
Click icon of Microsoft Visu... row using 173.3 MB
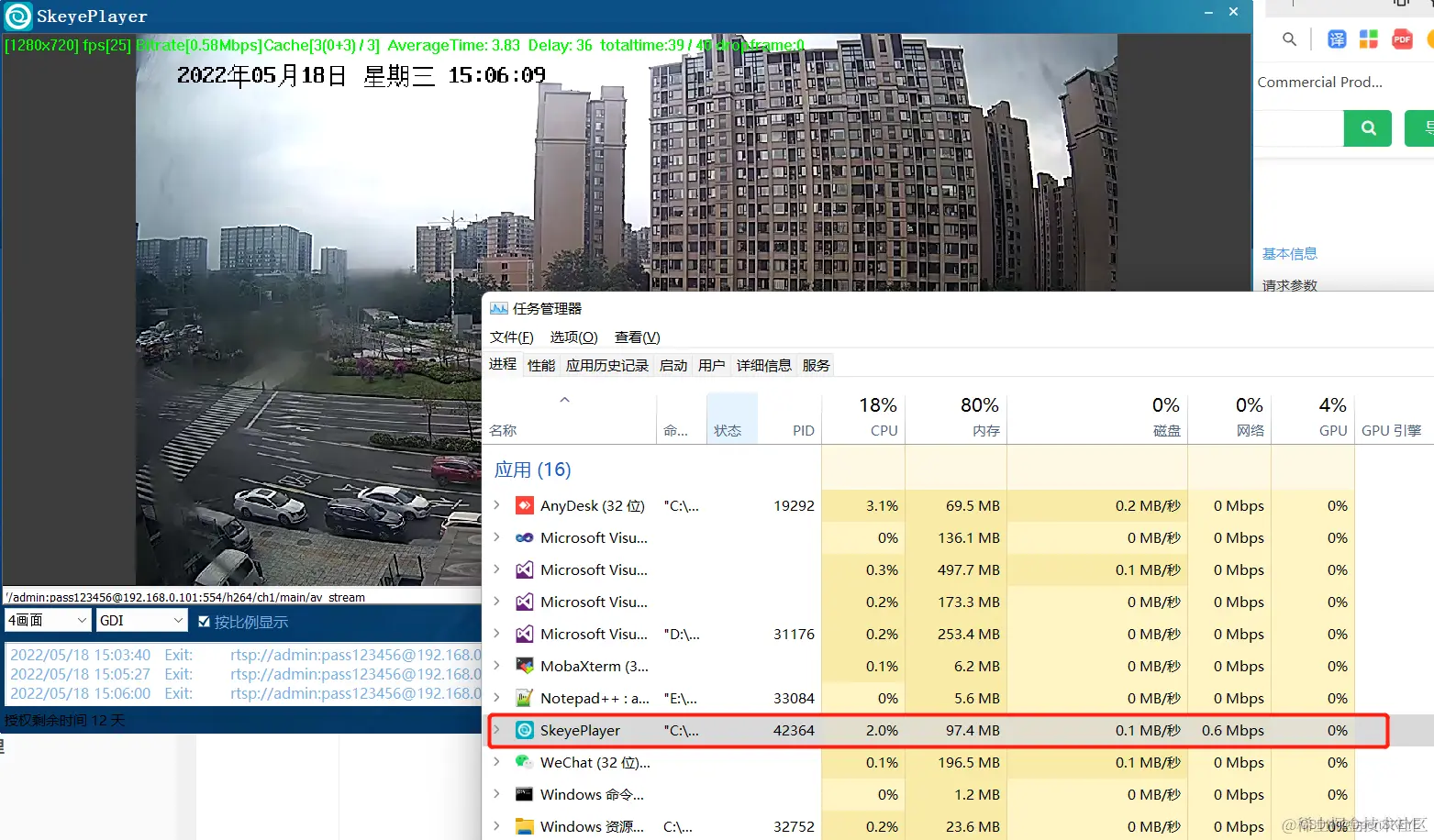point(525,602)
